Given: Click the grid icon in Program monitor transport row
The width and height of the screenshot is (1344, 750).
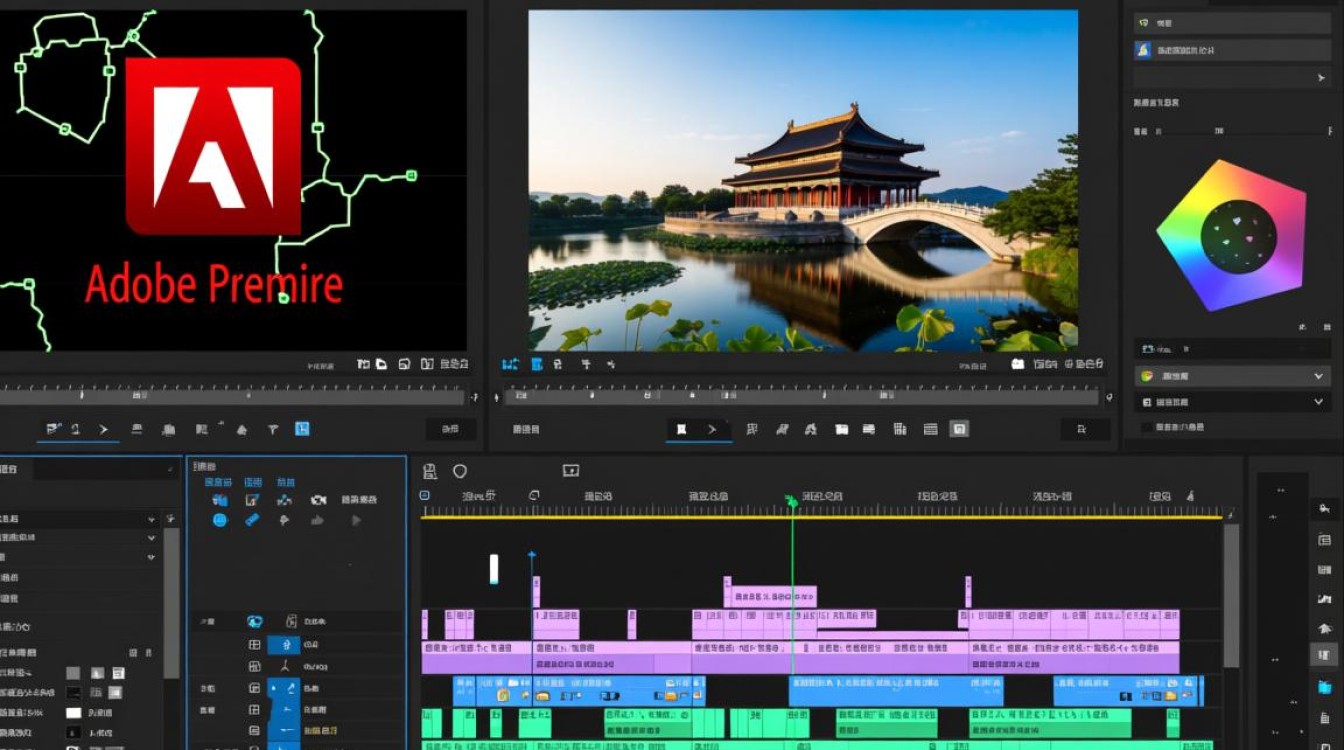Looking at the screenshot, I should point(900,429).
